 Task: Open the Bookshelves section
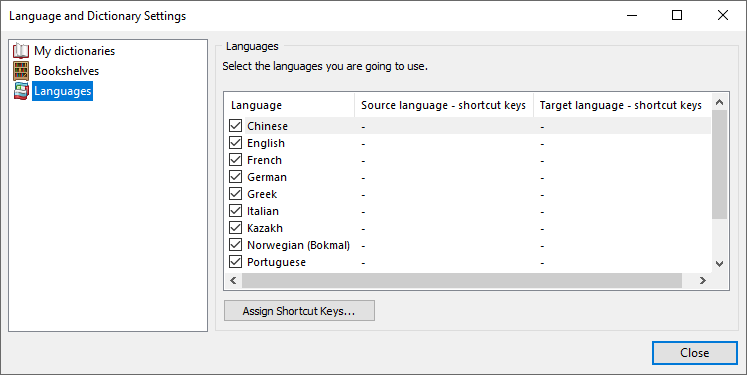pos(66,71)
